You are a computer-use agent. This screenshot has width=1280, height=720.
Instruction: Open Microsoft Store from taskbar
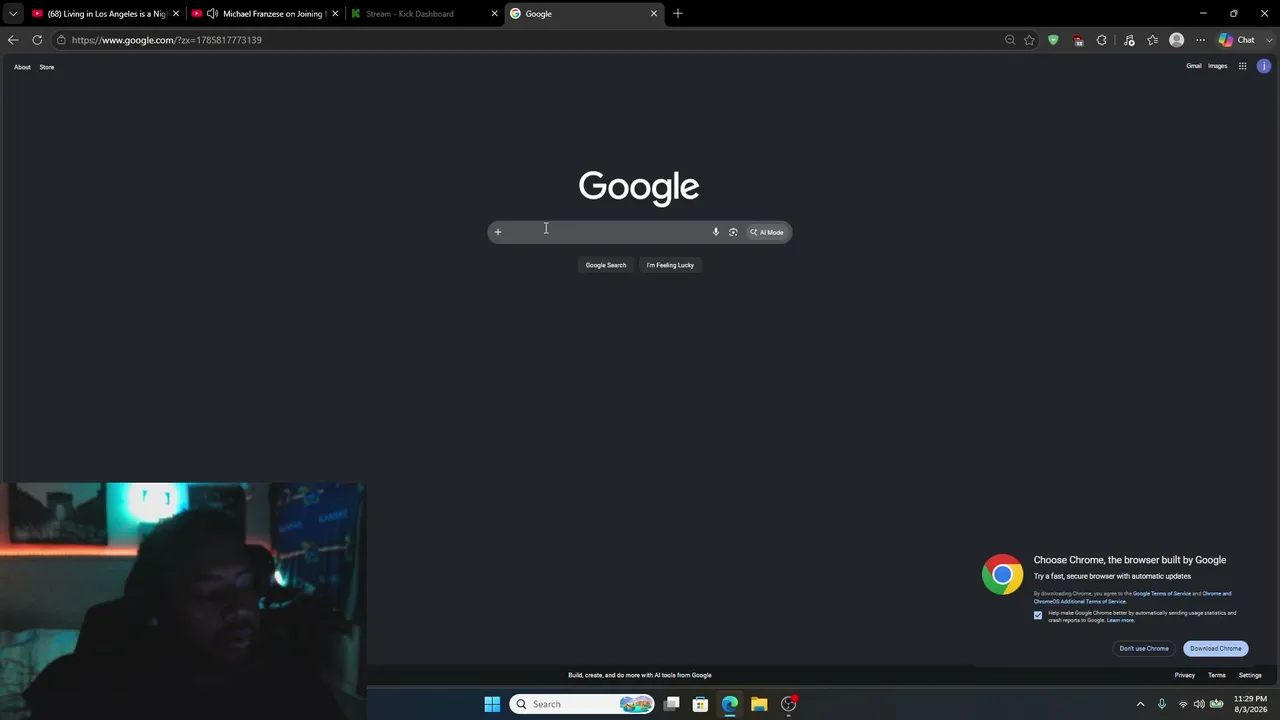[701, 704]
